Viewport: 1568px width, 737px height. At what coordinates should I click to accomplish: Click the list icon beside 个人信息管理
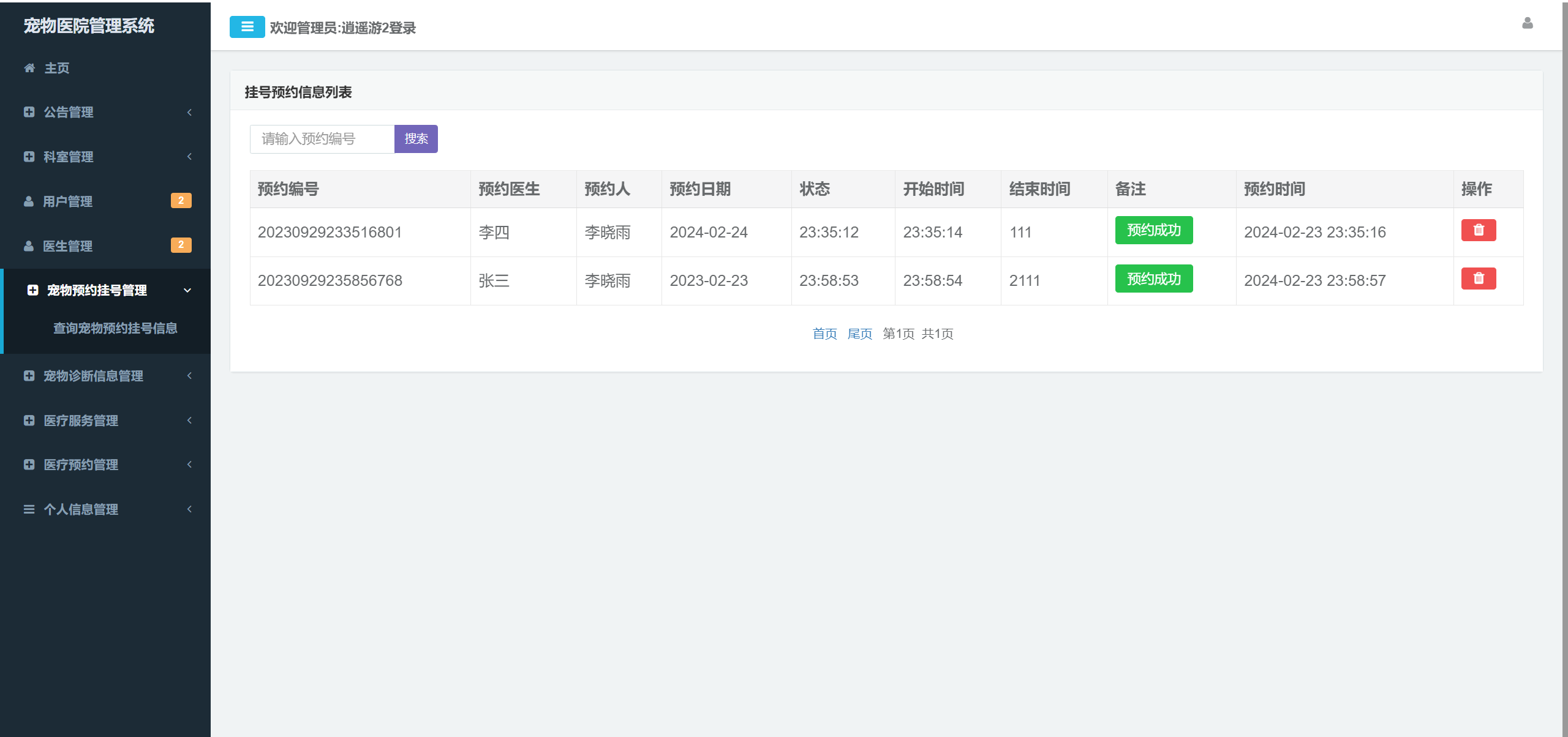(29, 509)
